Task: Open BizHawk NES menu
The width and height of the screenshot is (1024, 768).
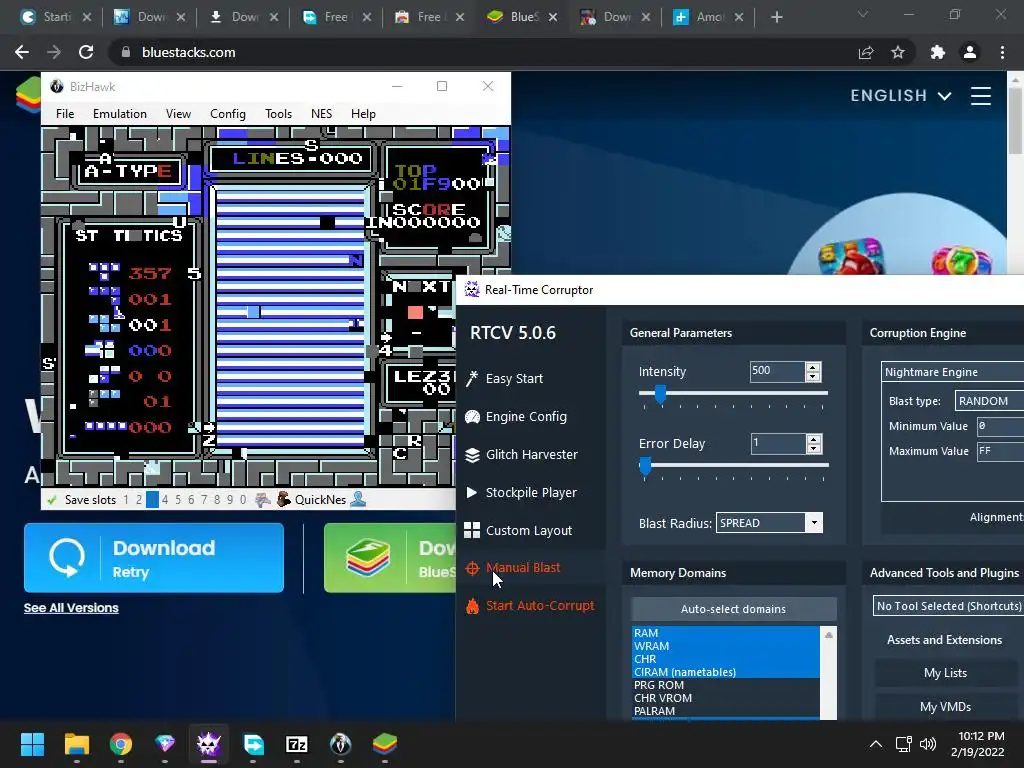Action: click(x=321, y=114)
